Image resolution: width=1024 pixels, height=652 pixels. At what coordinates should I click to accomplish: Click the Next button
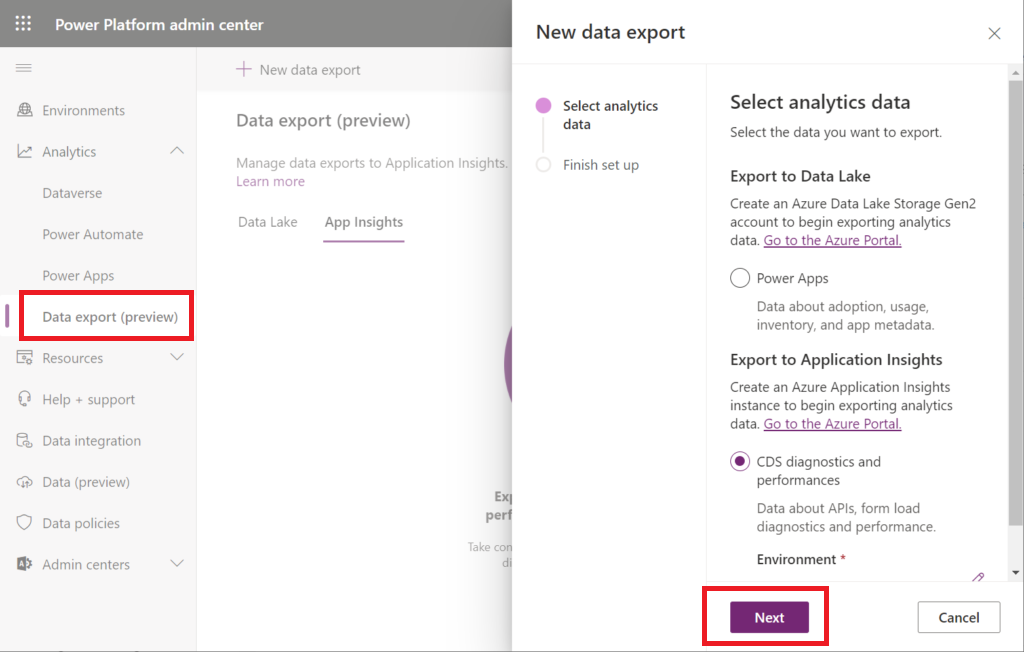(x=767, y=617)
